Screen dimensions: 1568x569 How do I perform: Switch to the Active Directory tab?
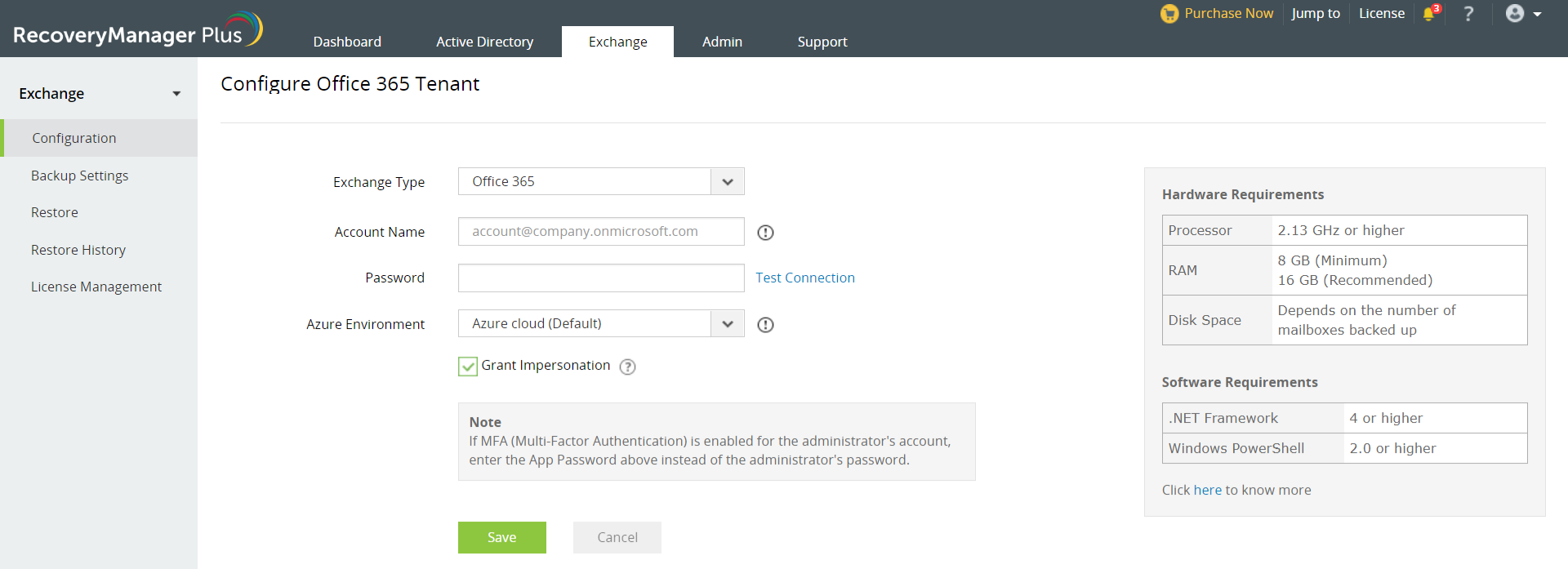pos(484,42)
